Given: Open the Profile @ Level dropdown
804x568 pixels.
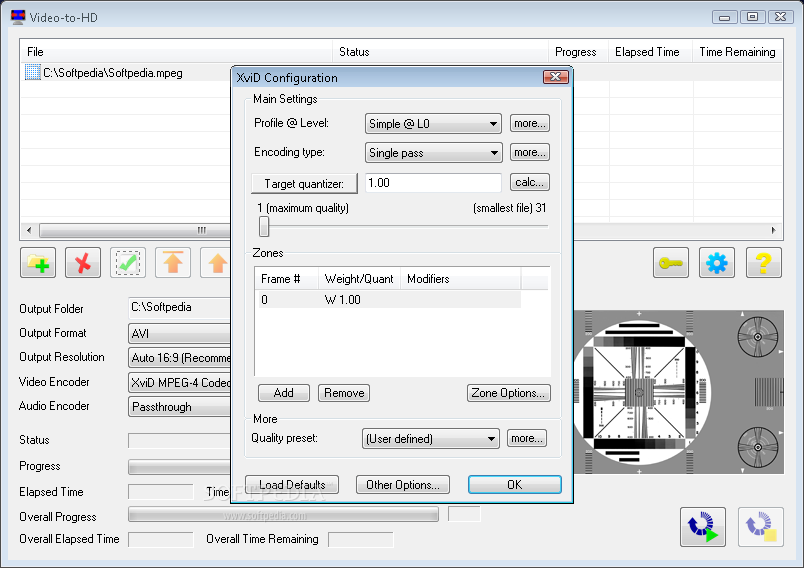Looking at the screenshot, I should (x=433, y=124).
